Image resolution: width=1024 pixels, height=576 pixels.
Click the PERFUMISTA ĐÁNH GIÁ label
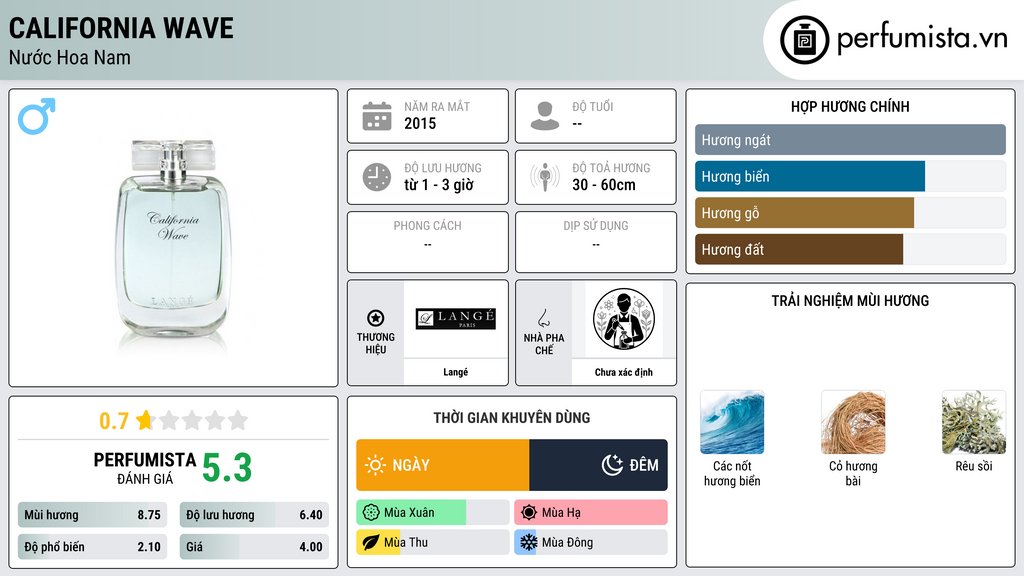click(145, 468)
